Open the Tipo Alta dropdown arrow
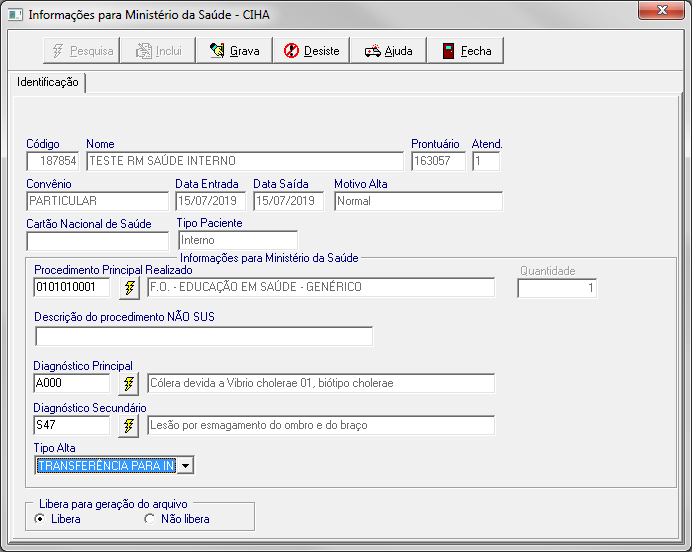This screenshot has width=692, height=552. 185,466
